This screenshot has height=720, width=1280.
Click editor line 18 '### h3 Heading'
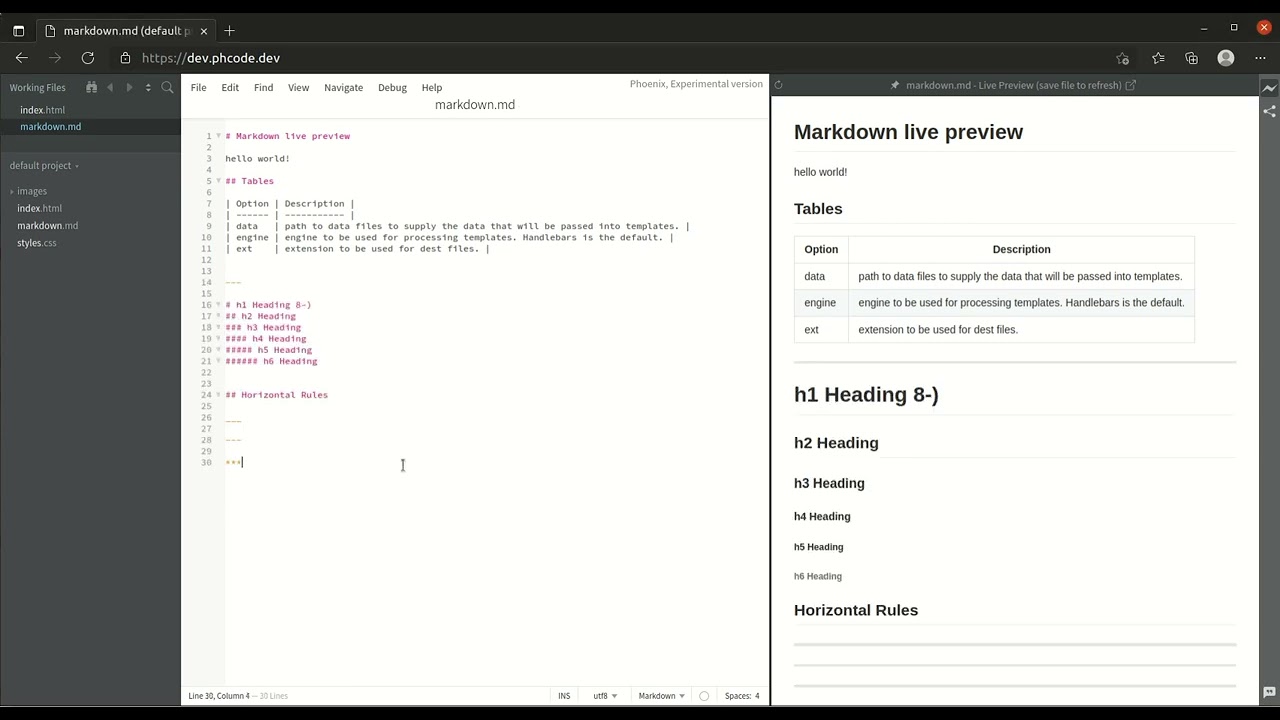pos(263,328)
